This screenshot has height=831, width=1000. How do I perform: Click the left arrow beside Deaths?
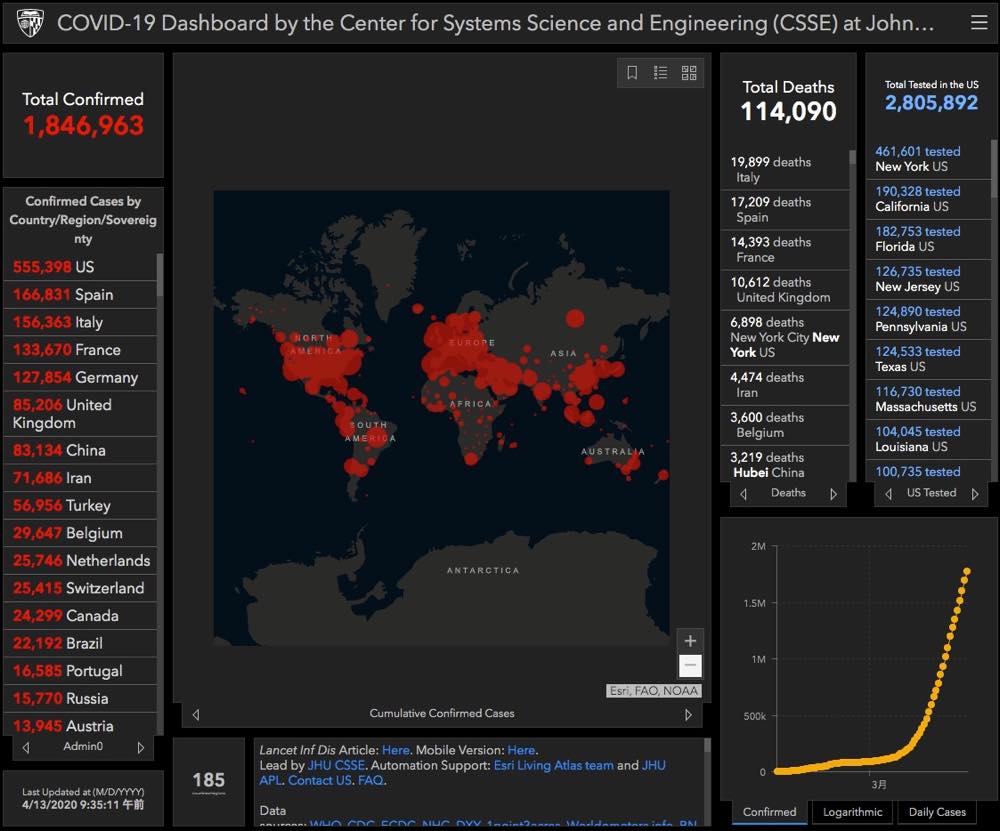click(x=743, y=494)
